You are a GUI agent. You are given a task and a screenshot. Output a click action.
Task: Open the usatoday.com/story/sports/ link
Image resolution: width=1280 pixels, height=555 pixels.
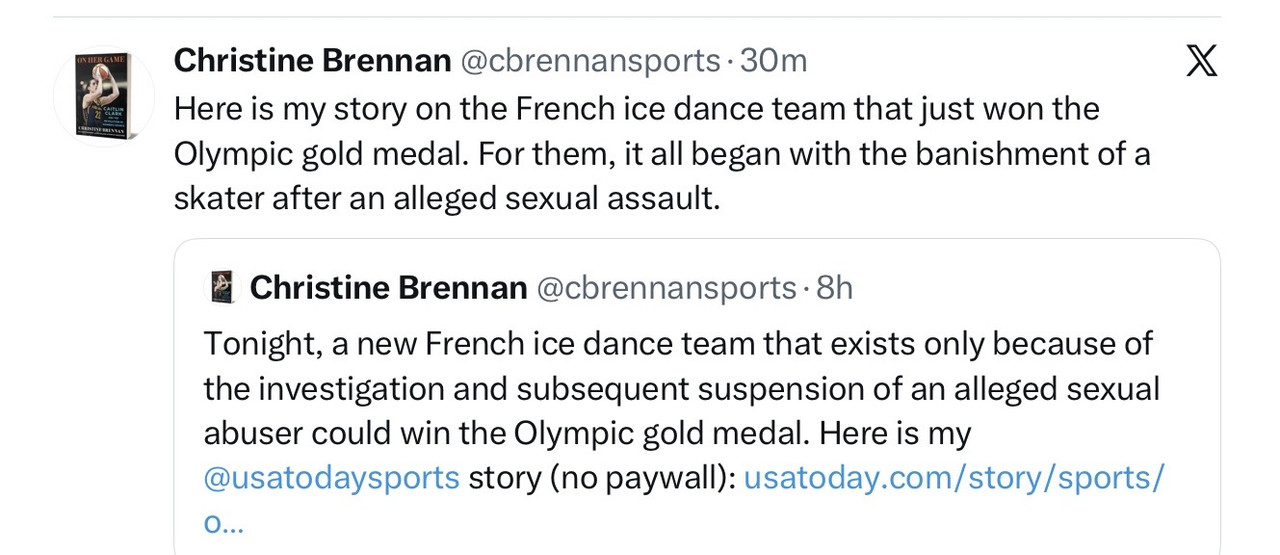(954, 478)
